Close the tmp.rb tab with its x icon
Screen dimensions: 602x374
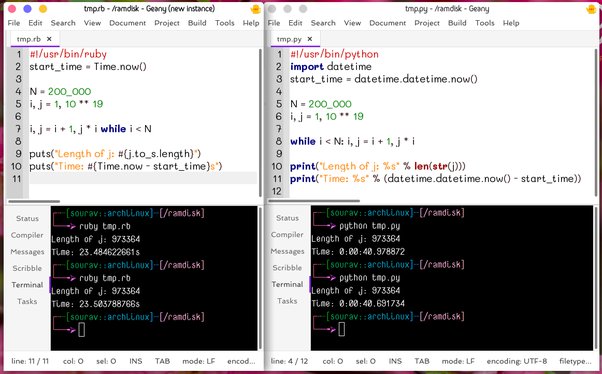49,39
